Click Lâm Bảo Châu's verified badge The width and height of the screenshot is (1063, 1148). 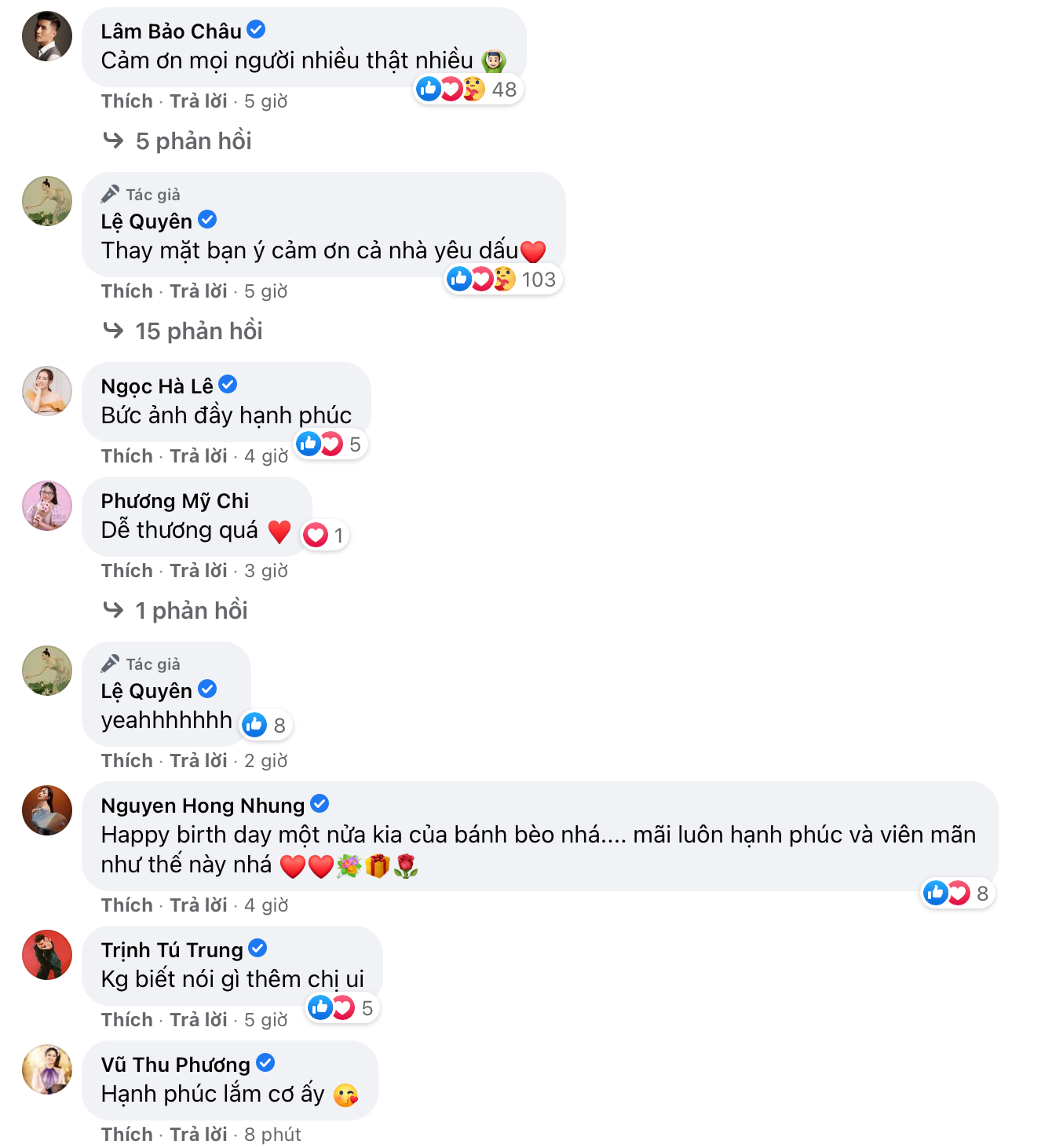[256, 30]
